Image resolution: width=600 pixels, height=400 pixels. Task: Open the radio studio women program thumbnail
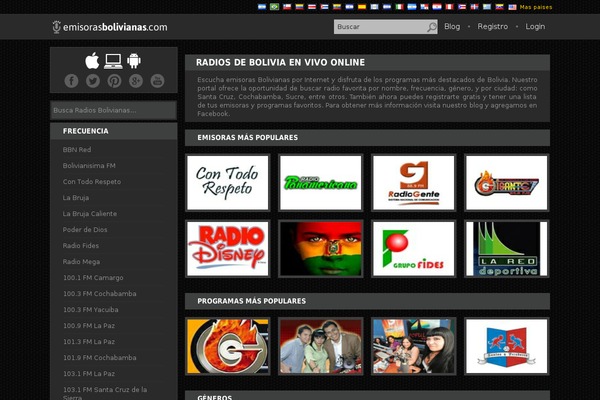click(x=414, y=346)
